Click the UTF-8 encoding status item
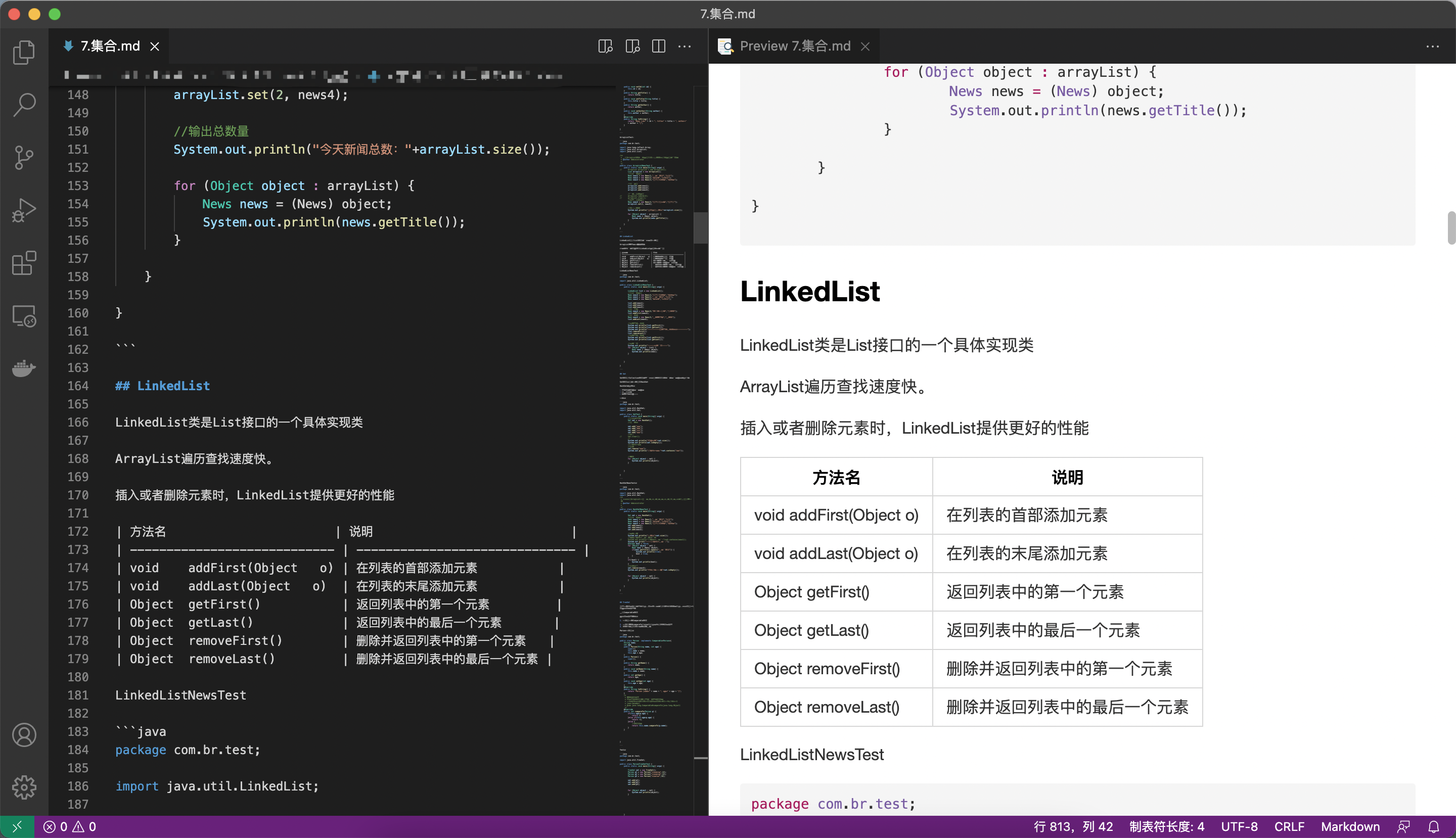The width and height of the screenshot is (1456, 838). click(1239, 826)
